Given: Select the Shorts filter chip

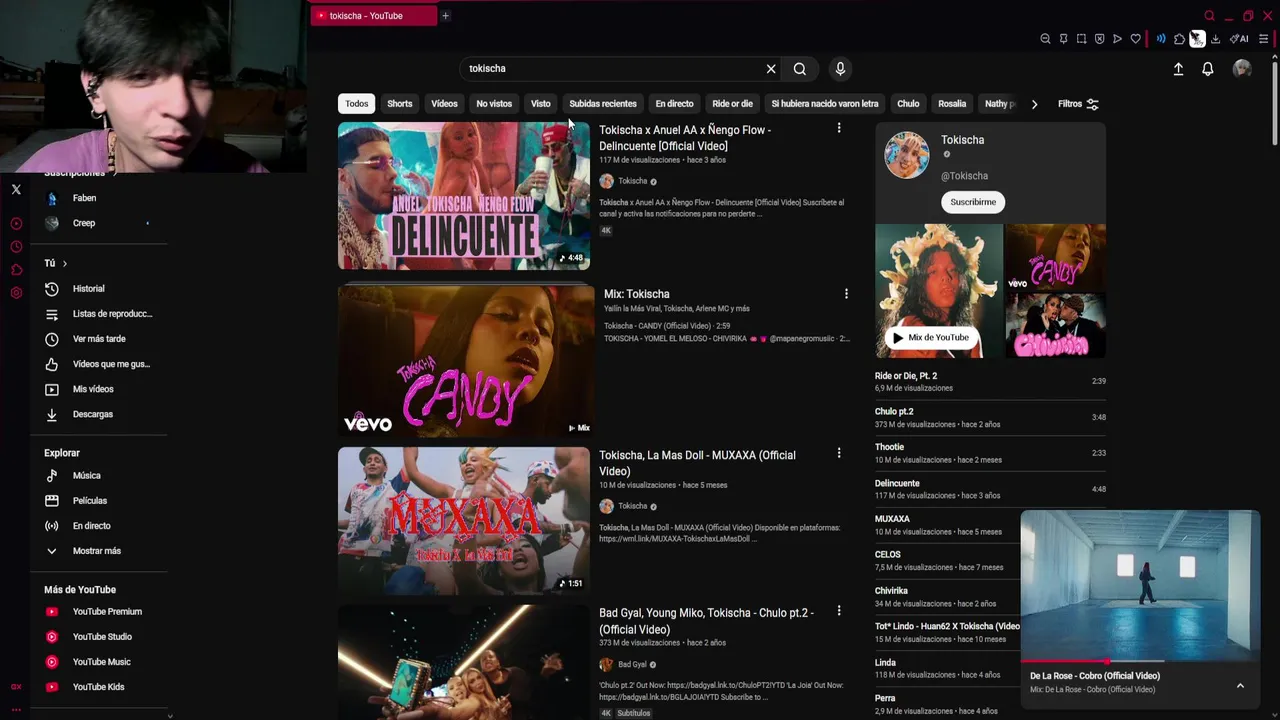Looking at the screenshot, I should (x=399, y=104).
